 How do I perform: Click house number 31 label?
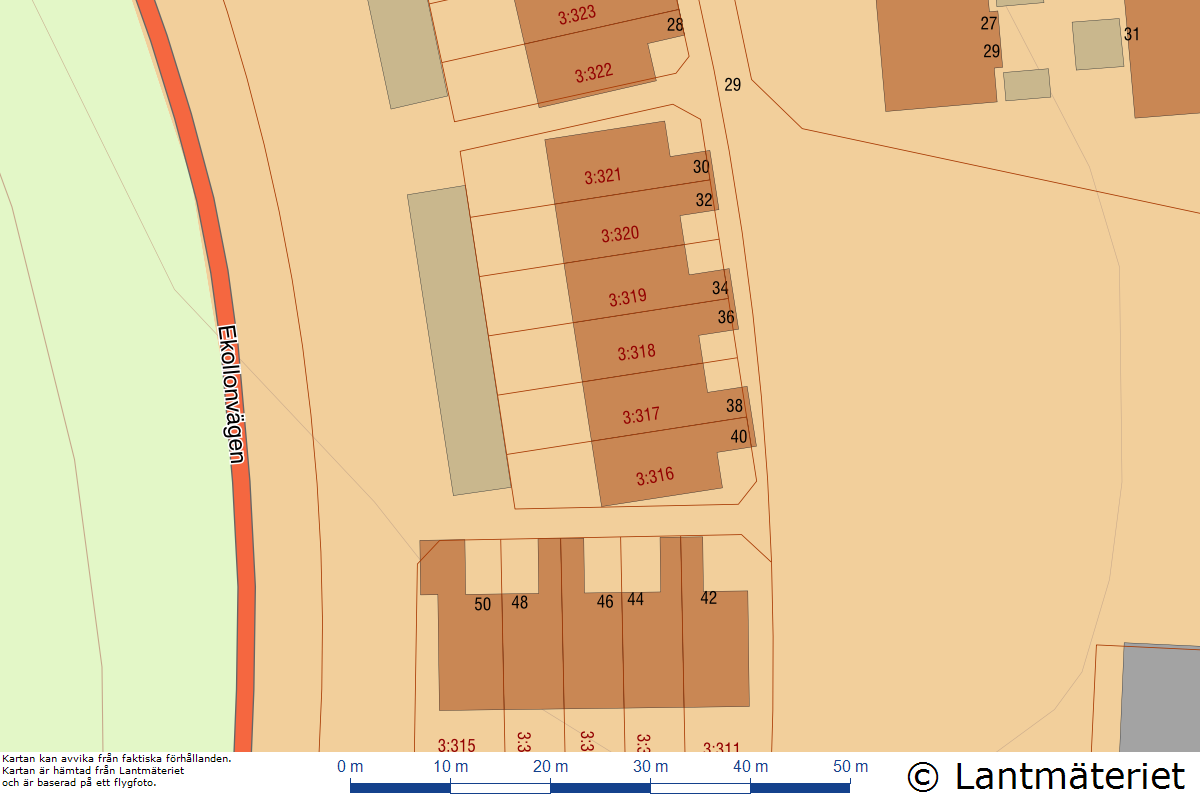click(x=1132, y=34)
